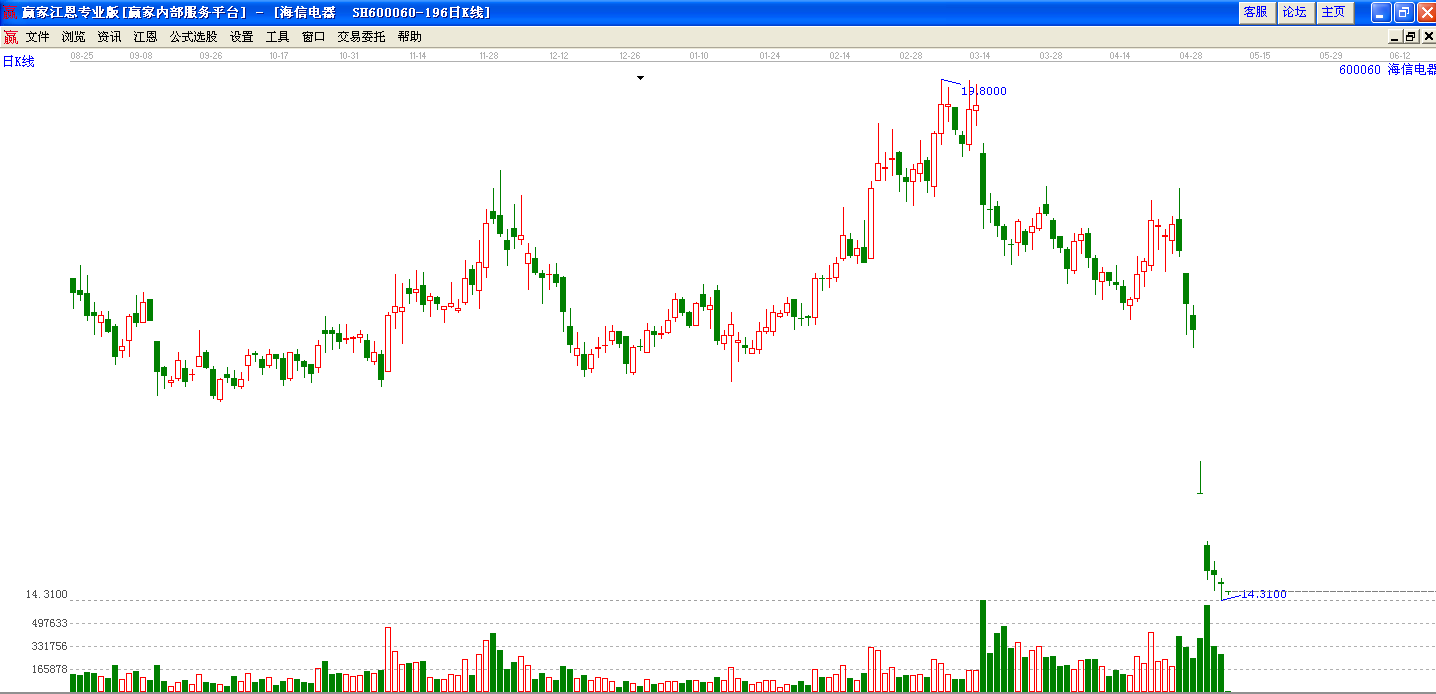This screenshot has height=694, width=1436.
Task: Click the 14.3100 low price label near candles
Action: (x=1264, y=594)
